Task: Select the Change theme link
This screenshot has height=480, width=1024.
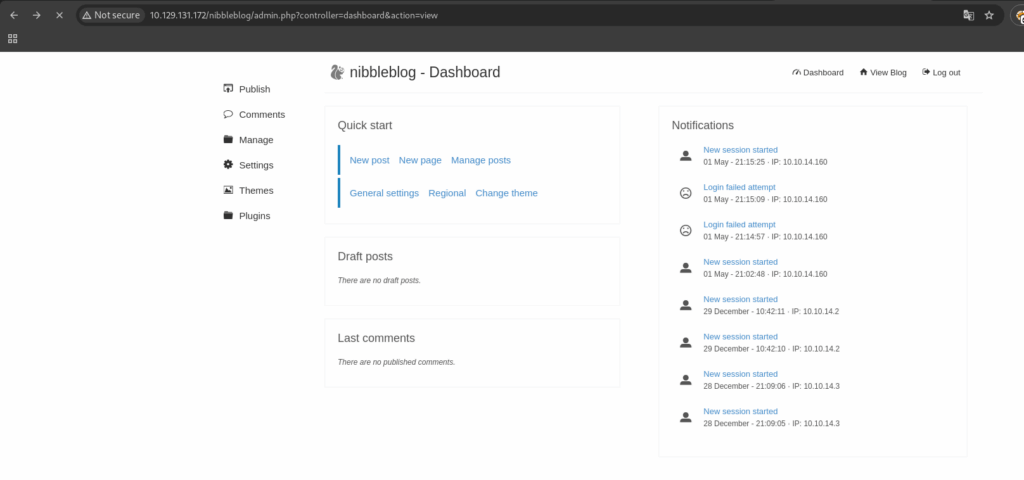Action: pyautogui.click(x=507, y=193)
